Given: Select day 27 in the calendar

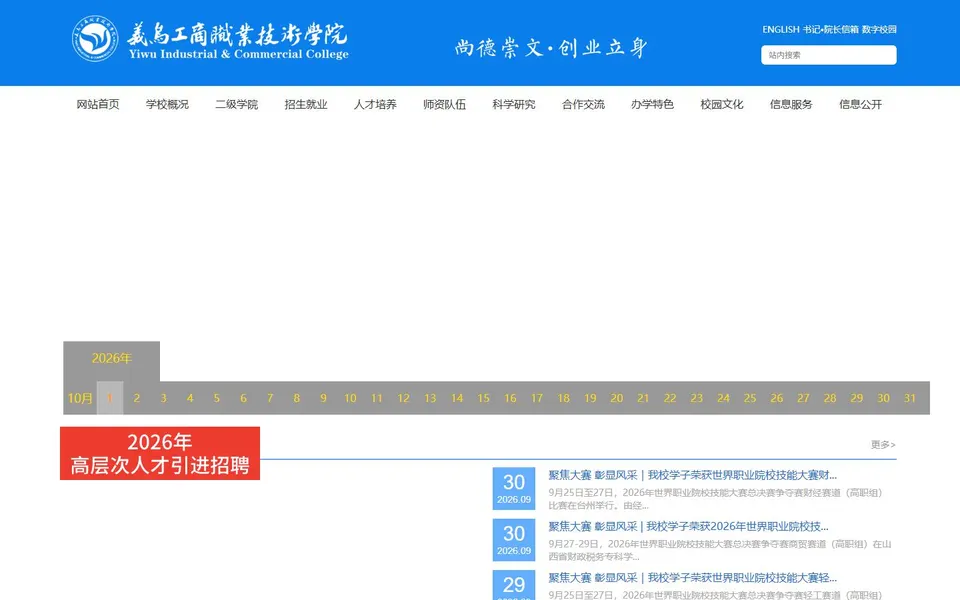Looking at the screenshot, I should tap(803, 398).
